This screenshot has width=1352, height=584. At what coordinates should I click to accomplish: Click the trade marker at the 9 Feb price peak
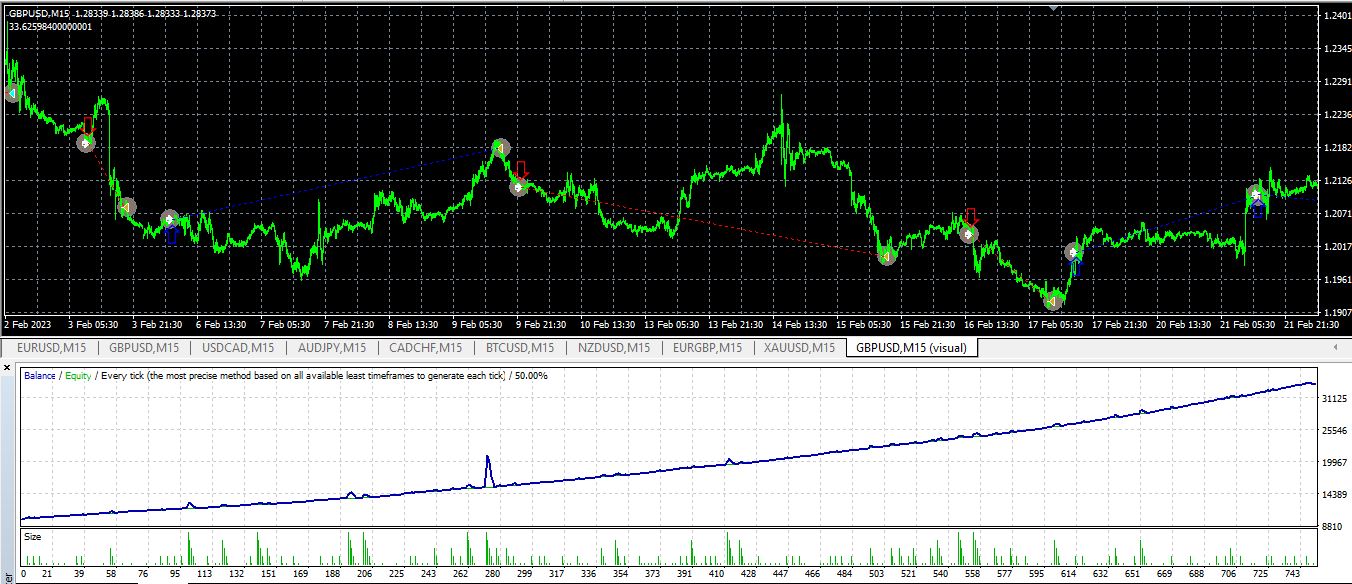click(501, 148)
